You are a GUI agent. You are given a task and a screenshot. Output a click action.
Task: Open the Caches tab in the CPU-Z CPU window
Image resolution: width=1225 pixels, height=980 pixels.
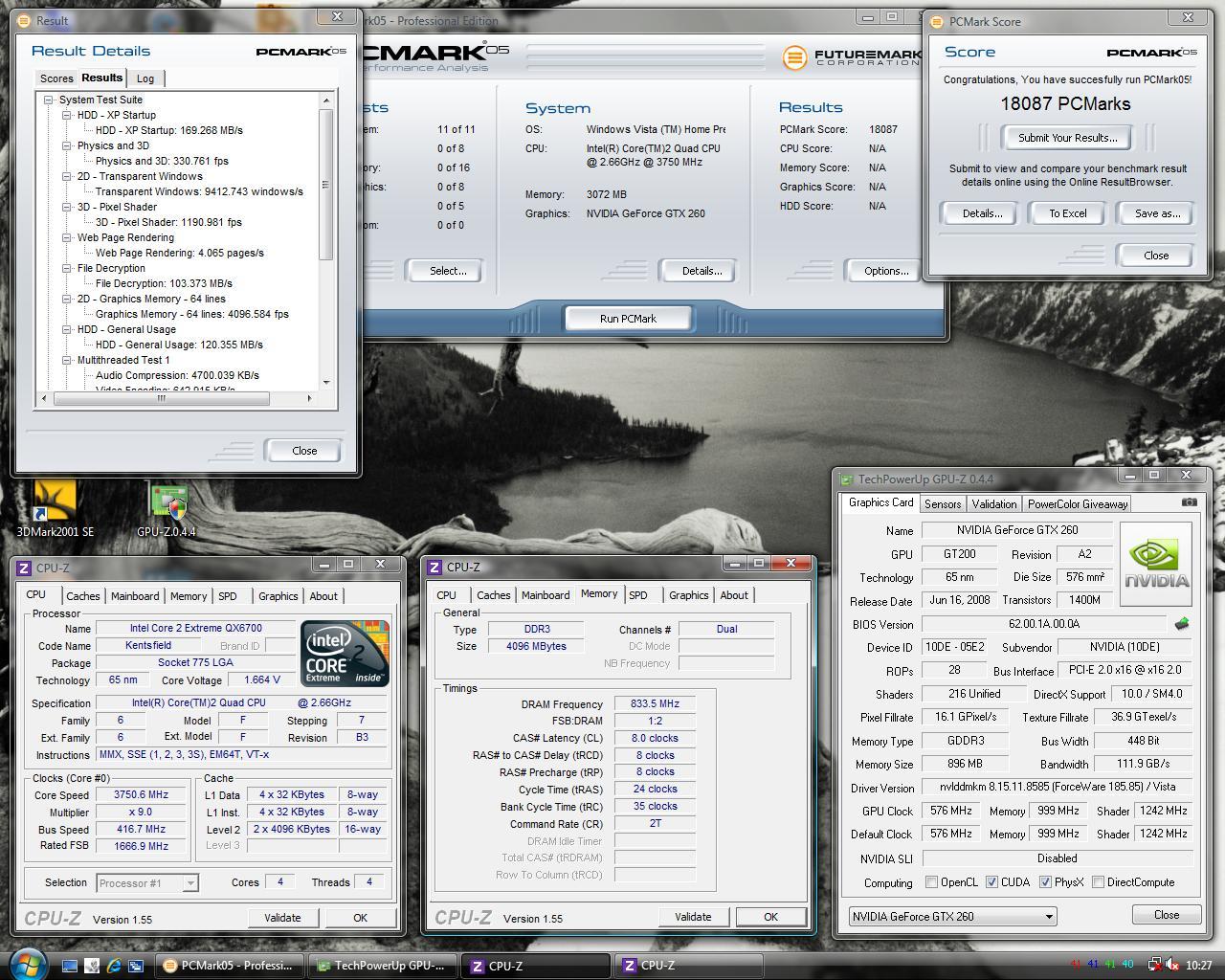pos(82,595)
